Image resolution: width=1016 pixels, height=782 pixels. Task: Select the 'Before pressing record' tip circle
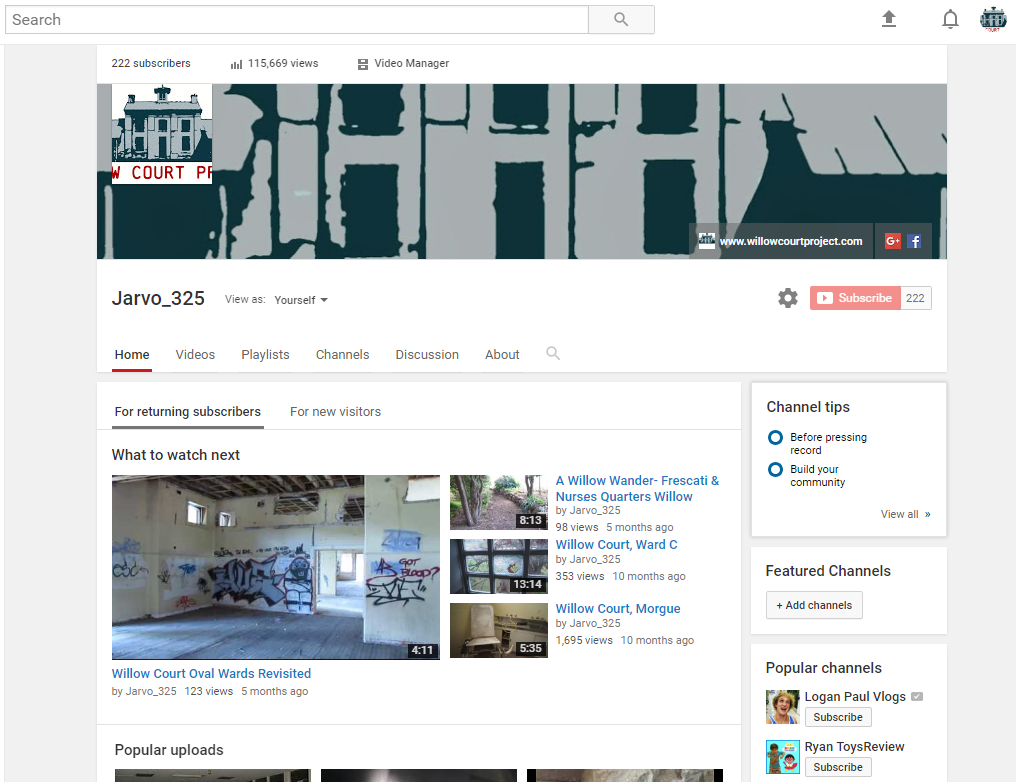click(775, 437)
